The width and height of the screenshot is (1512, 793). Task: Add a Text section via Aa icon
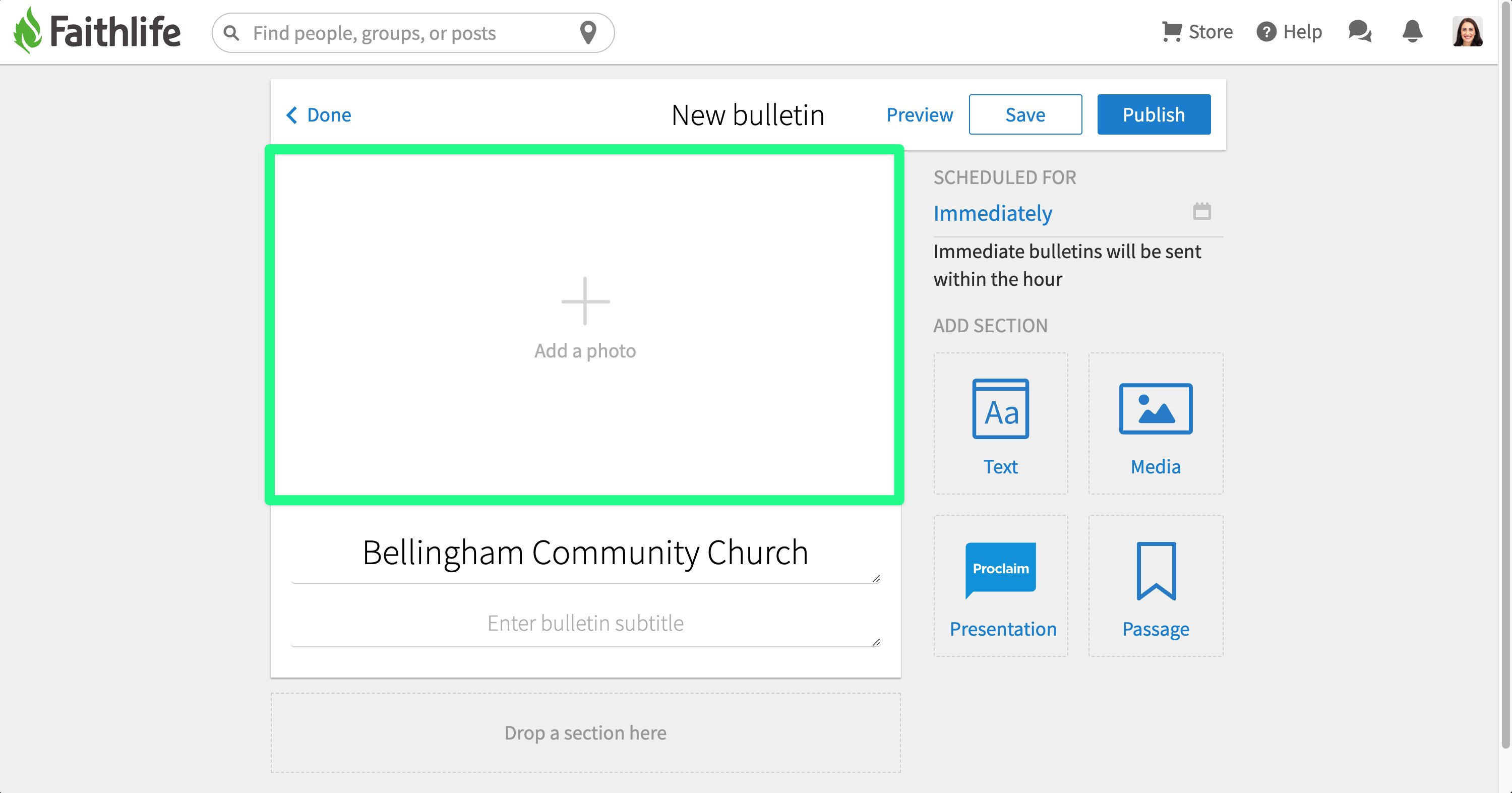coord(1000,408)
